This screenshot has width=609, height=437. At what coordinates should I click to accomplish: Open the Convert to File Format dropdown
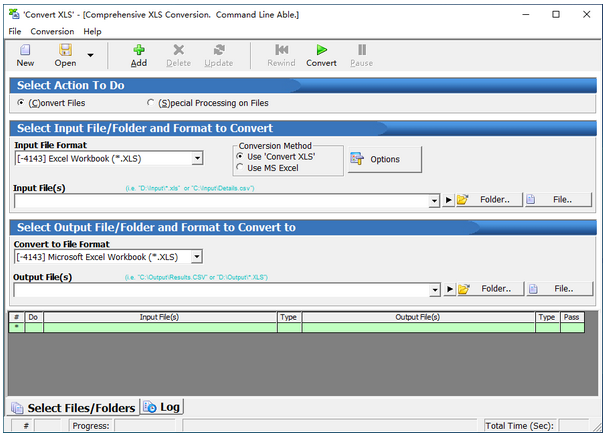pyautogui.click(x=197, y=256)
